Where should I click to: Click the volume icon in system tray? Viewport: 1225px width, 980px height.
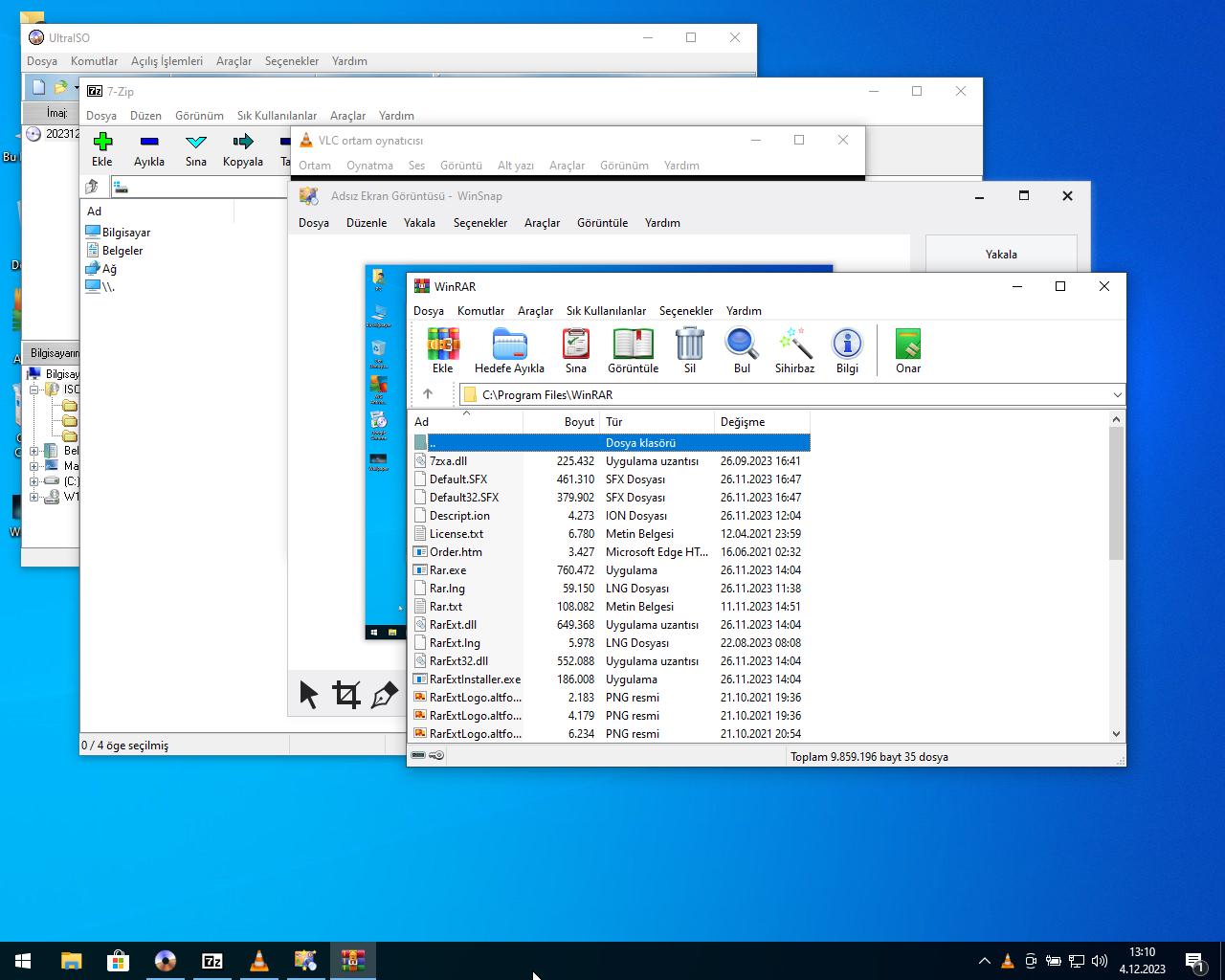tap(1099, 961)
